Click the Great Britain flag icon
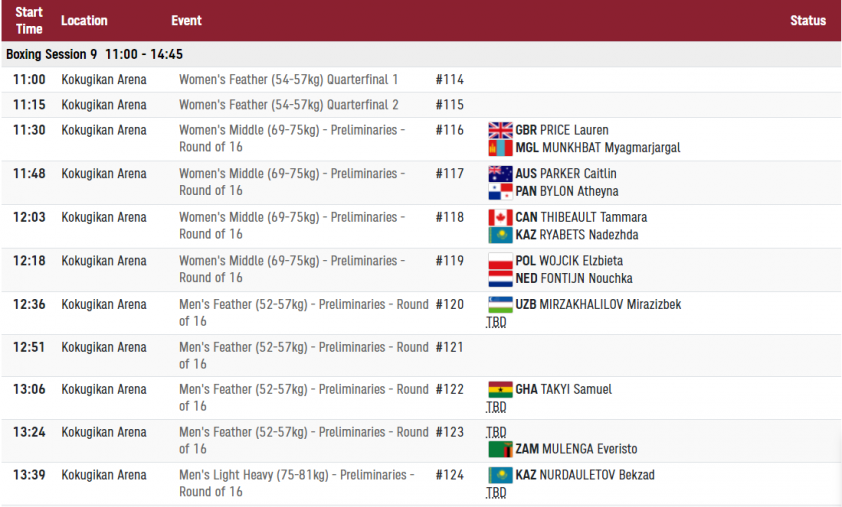842x507 pixels. click(x=500, y=130)
